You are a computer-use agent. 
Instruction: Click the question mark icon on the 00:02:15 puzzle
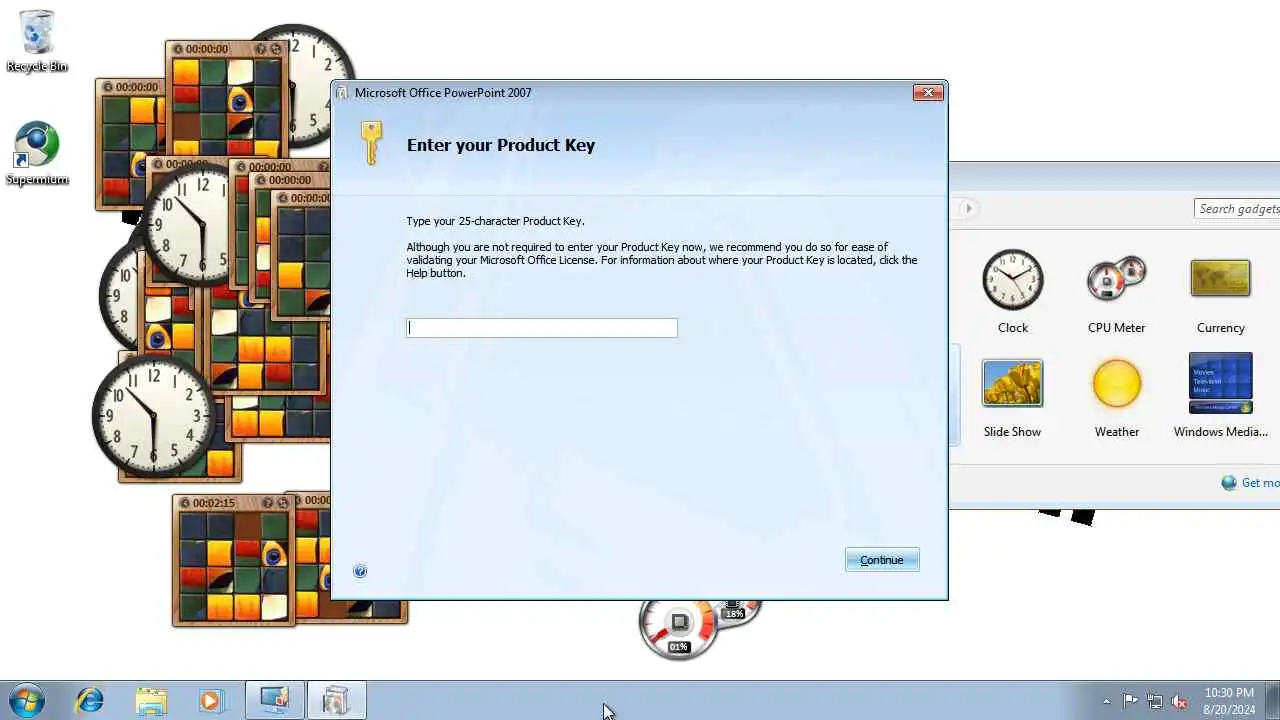pos(269,503)
